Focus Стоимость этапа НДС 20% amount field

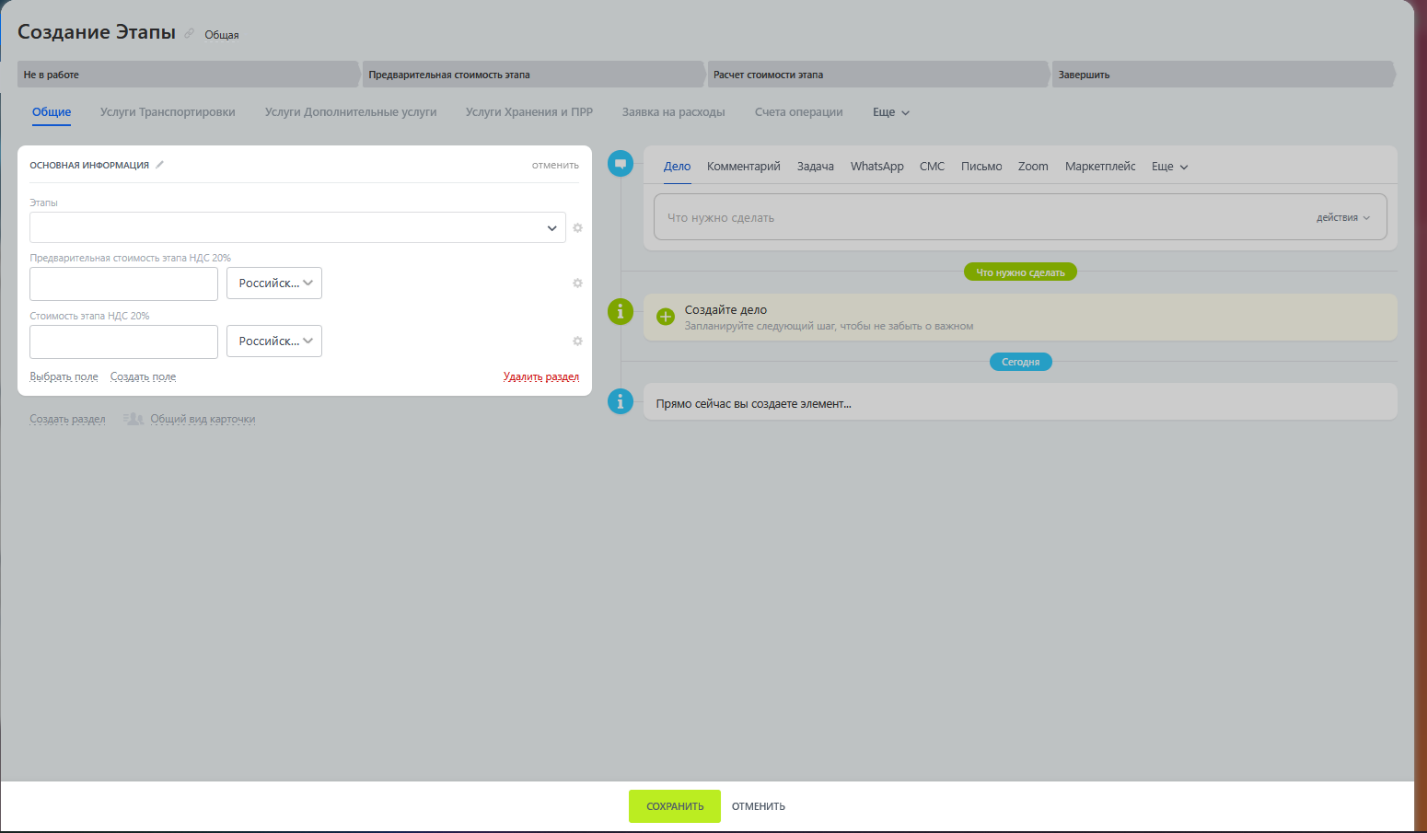[124, 342]
